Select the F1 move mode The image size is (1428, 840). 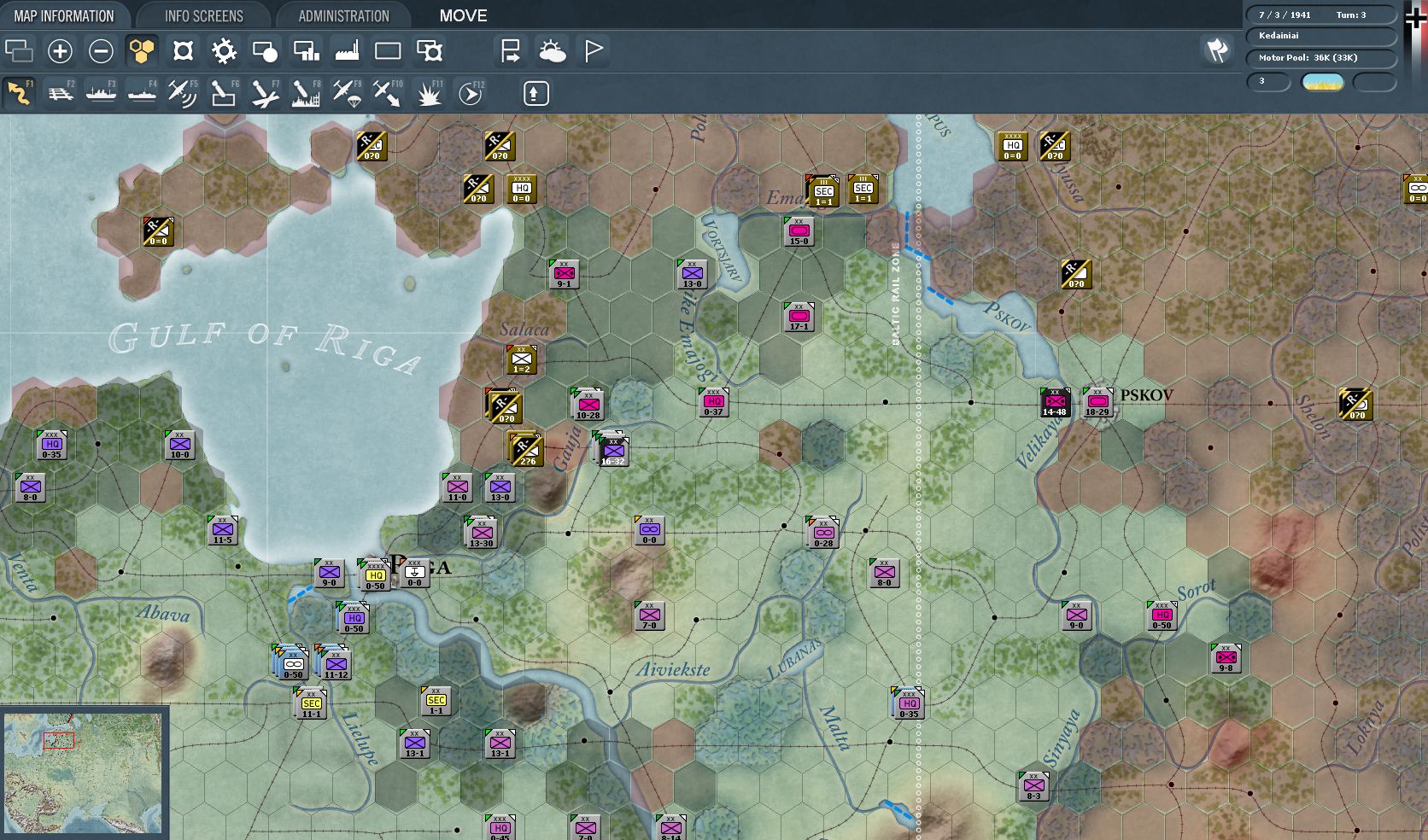tap(19, 93)
